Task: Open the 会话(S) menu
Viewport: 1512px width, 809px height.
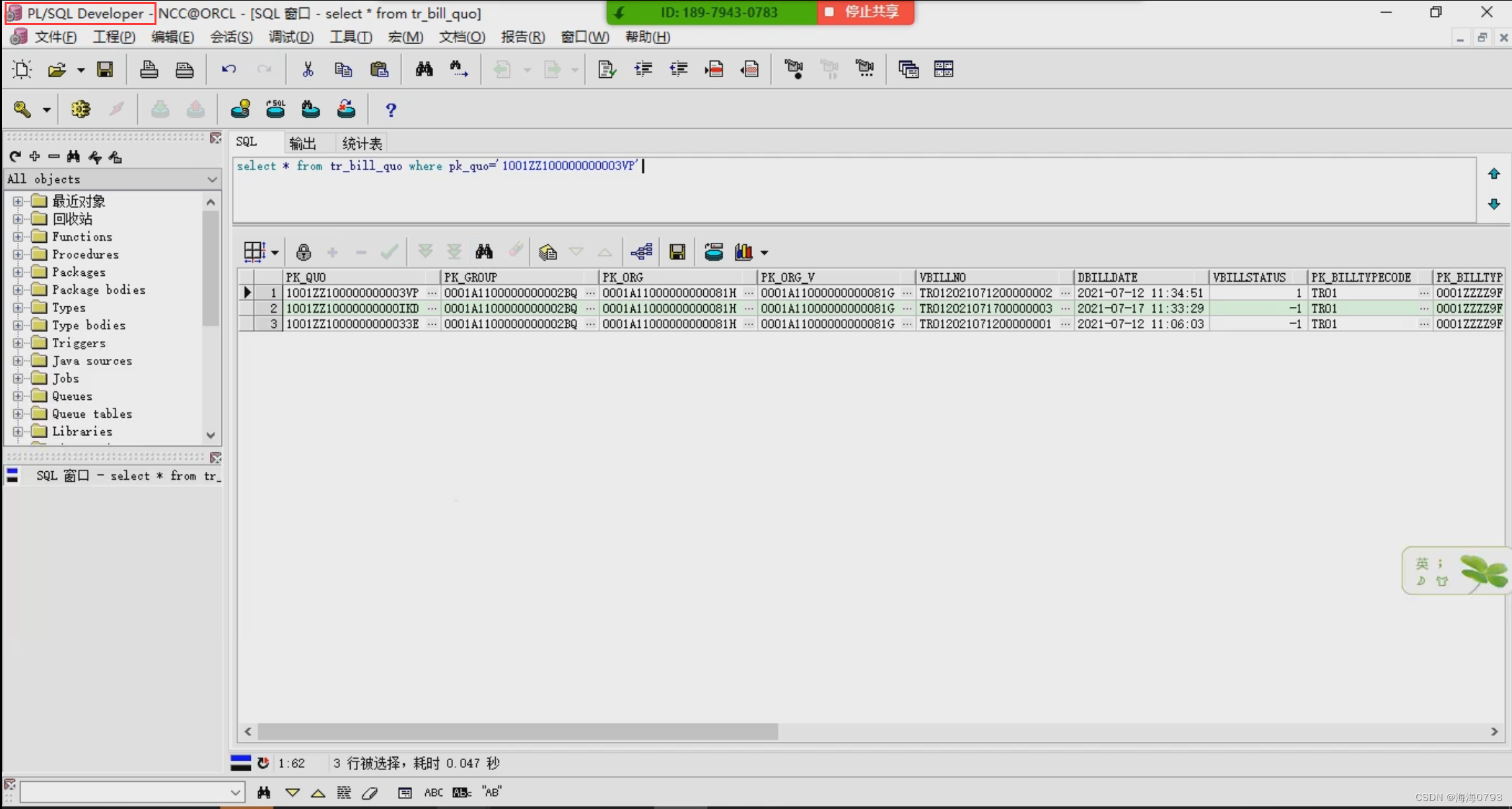Action: (231, 37)
